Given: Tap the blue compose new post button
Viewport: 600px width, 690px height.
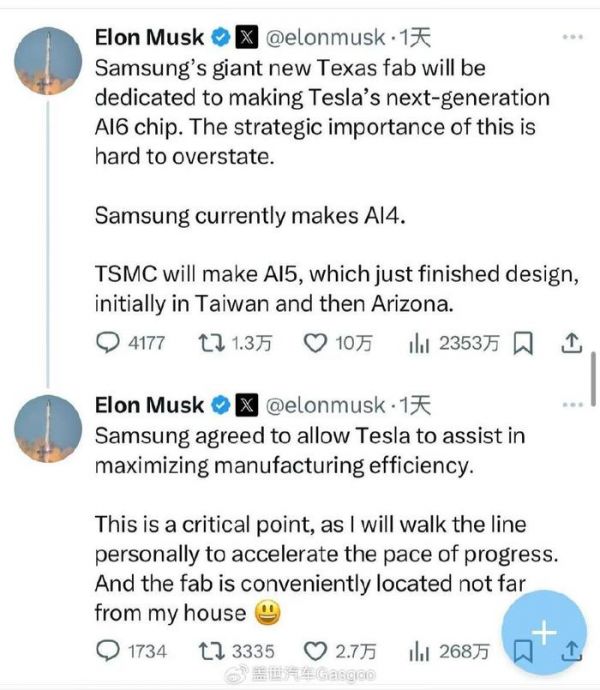Looking at the screenshot, I should tap(543, 632).
